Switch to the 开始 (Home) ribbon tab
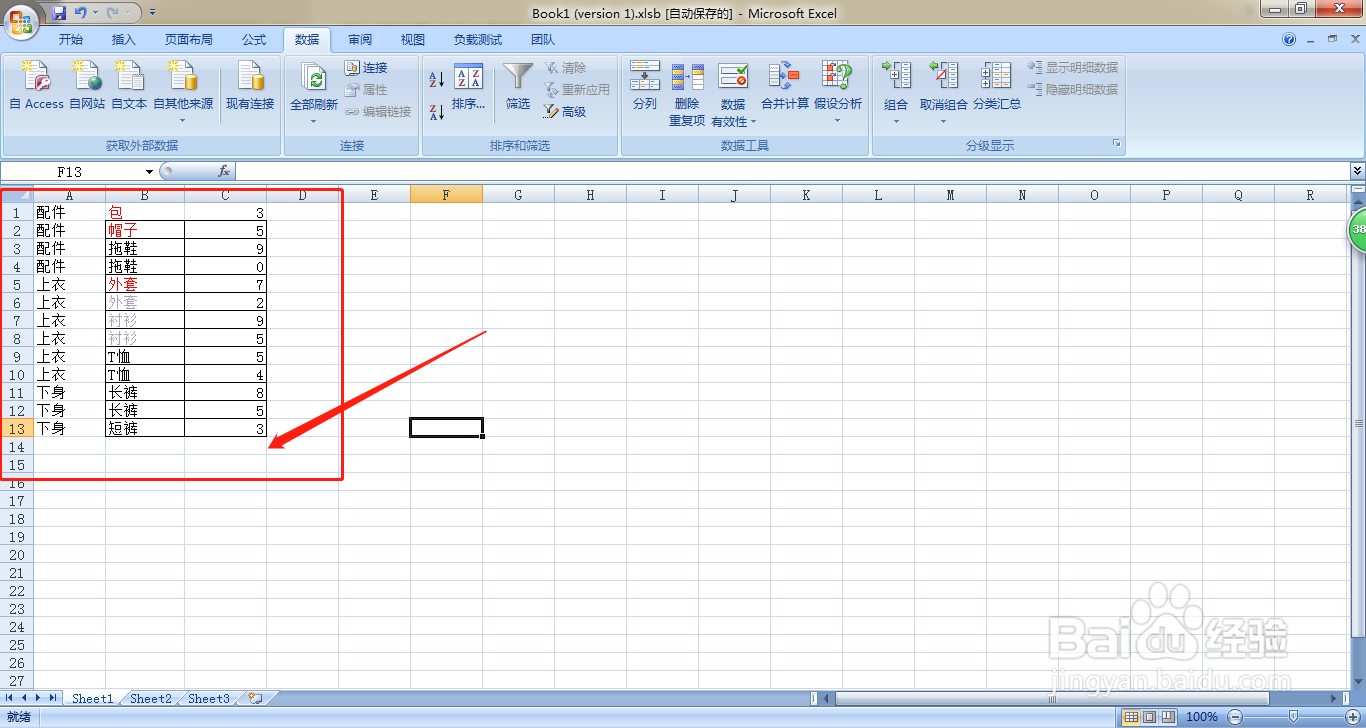 (x=71, y=40)
